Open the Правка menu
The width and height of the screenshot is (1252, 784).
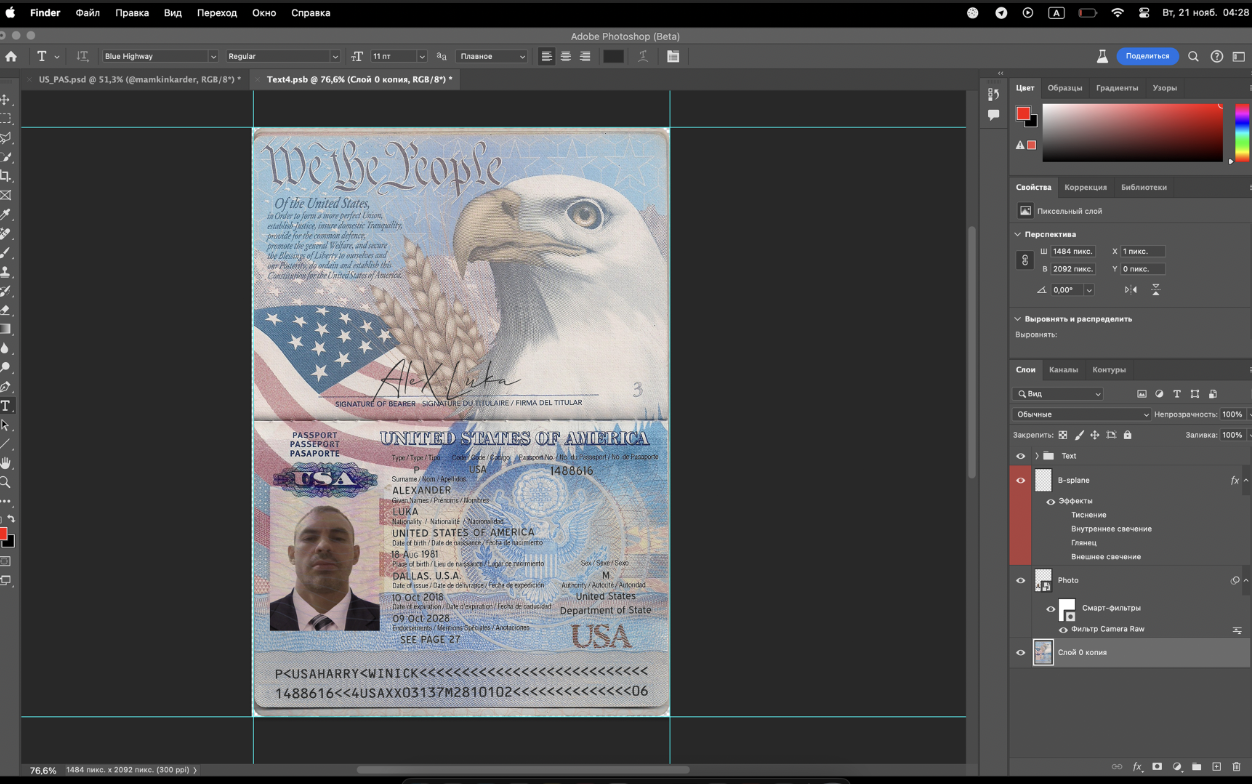click(132, 13)
